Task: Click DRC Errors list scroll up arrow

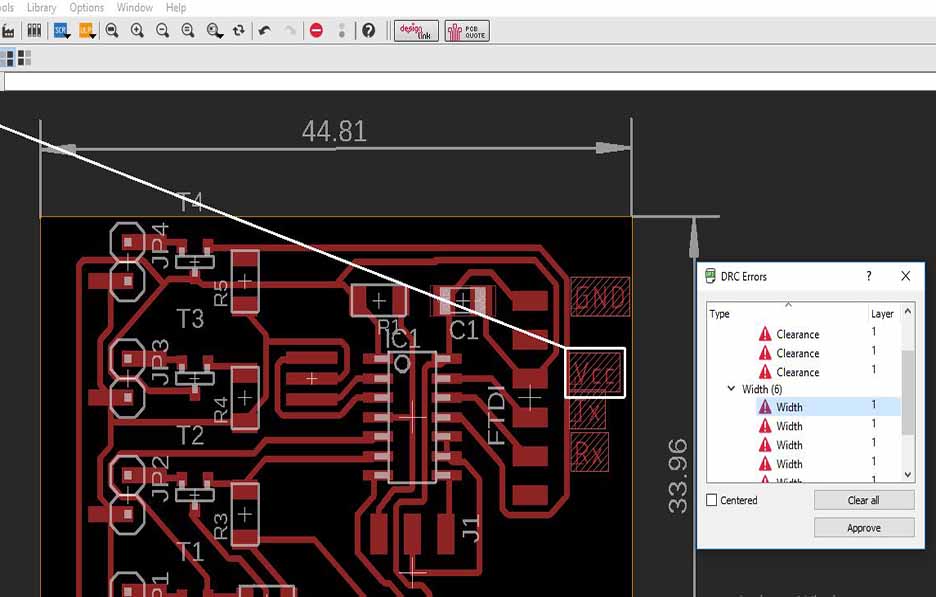Action: (908, 311)
